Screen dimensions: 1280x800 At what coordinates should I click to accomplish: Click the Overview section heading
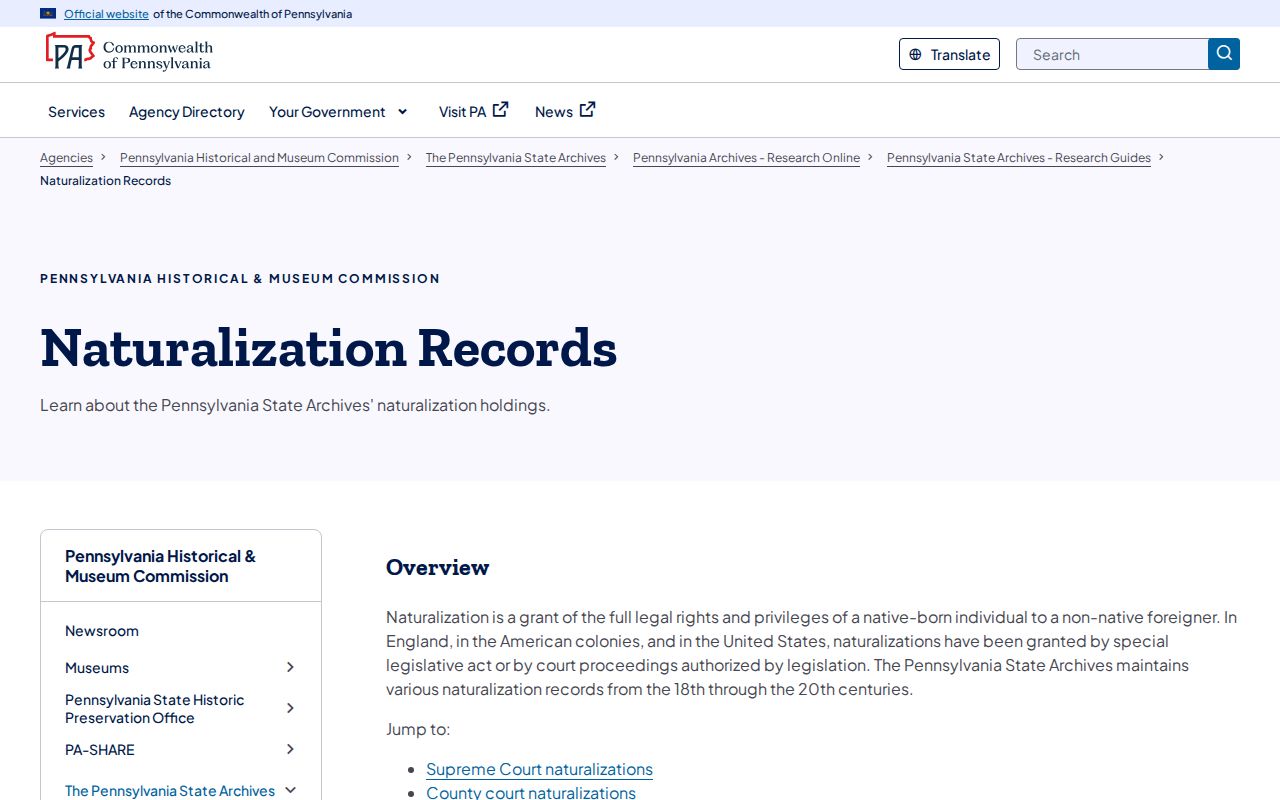point(438,567)
